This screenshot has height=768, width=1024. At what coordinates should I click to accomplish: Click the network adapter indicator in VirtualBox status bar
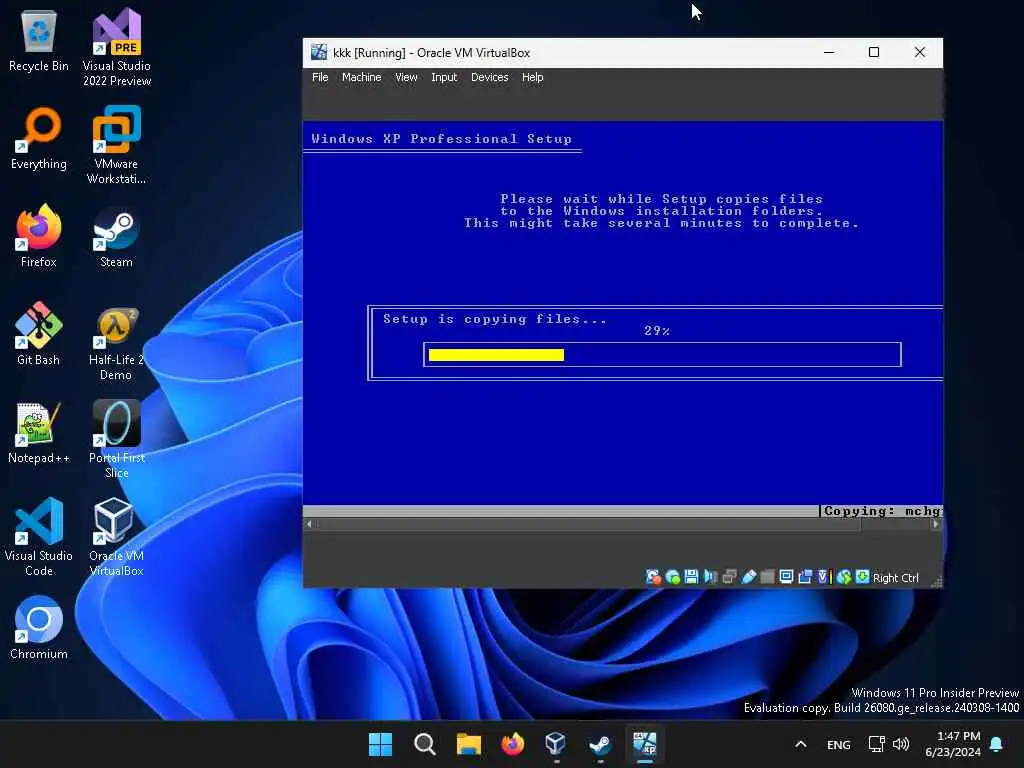[729, 577]
